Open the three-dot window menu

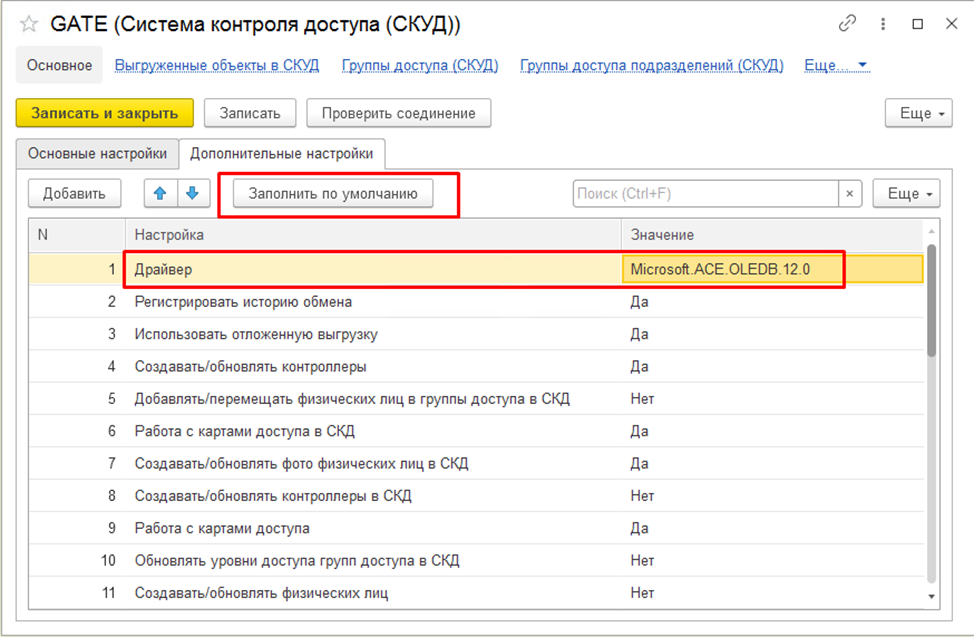click(x=883, y=23)
